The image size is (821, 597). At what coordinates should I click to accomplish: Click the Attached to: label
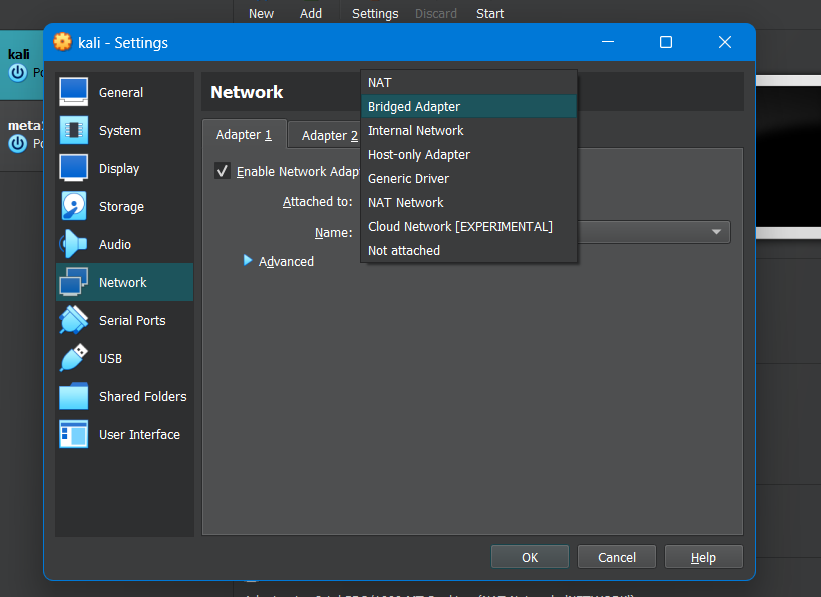pyautogui.click(x=317, y=202)
